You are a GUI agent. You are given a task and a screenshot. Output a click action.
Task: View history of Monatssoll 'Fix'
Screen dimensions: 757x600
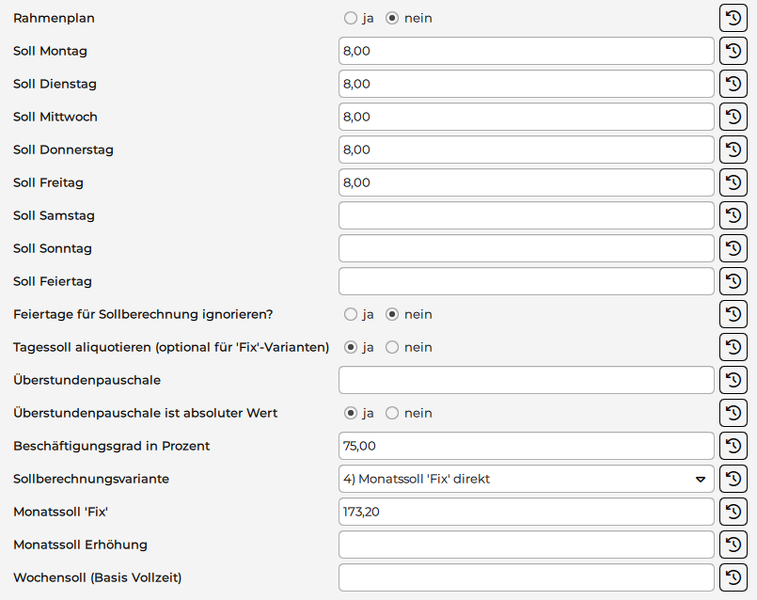click(x=733, y=512)
